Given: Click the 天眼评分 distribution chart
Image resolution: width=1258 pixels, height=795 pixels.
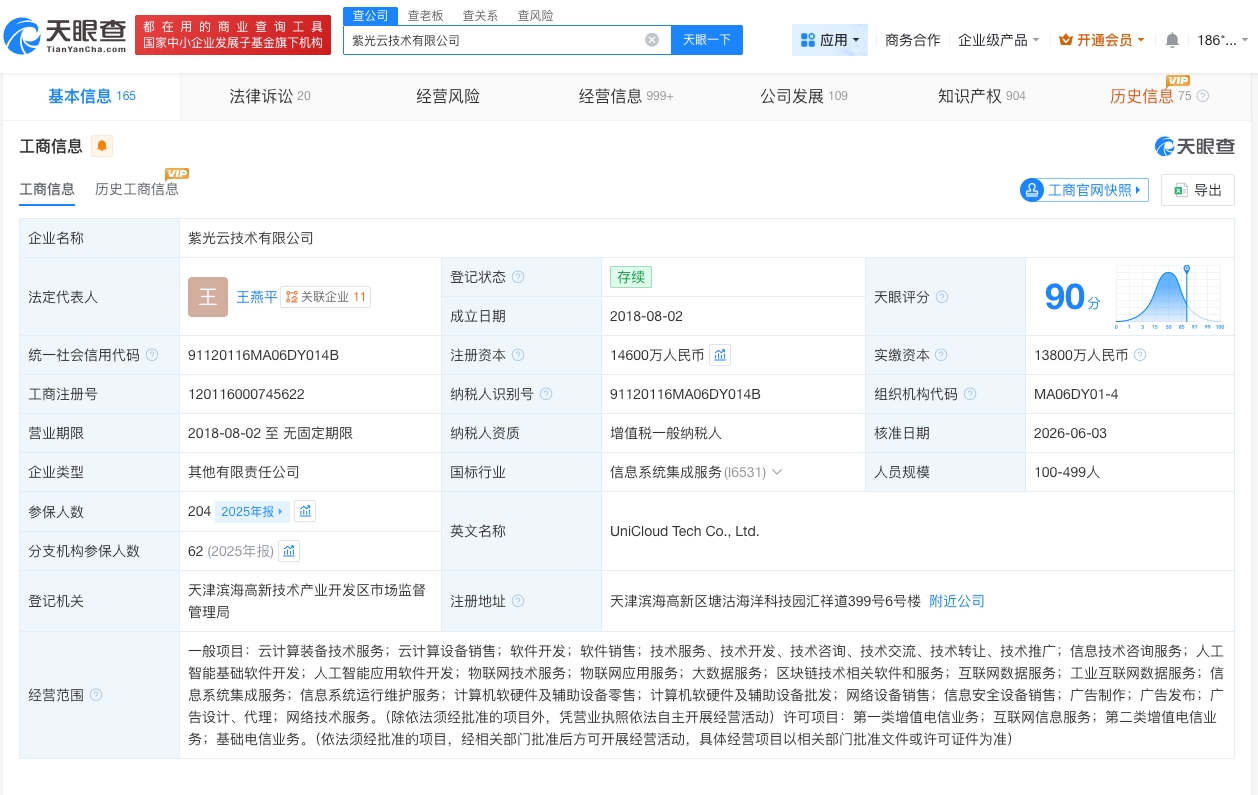Looking at the screenshot, I should pos(1169,297).
